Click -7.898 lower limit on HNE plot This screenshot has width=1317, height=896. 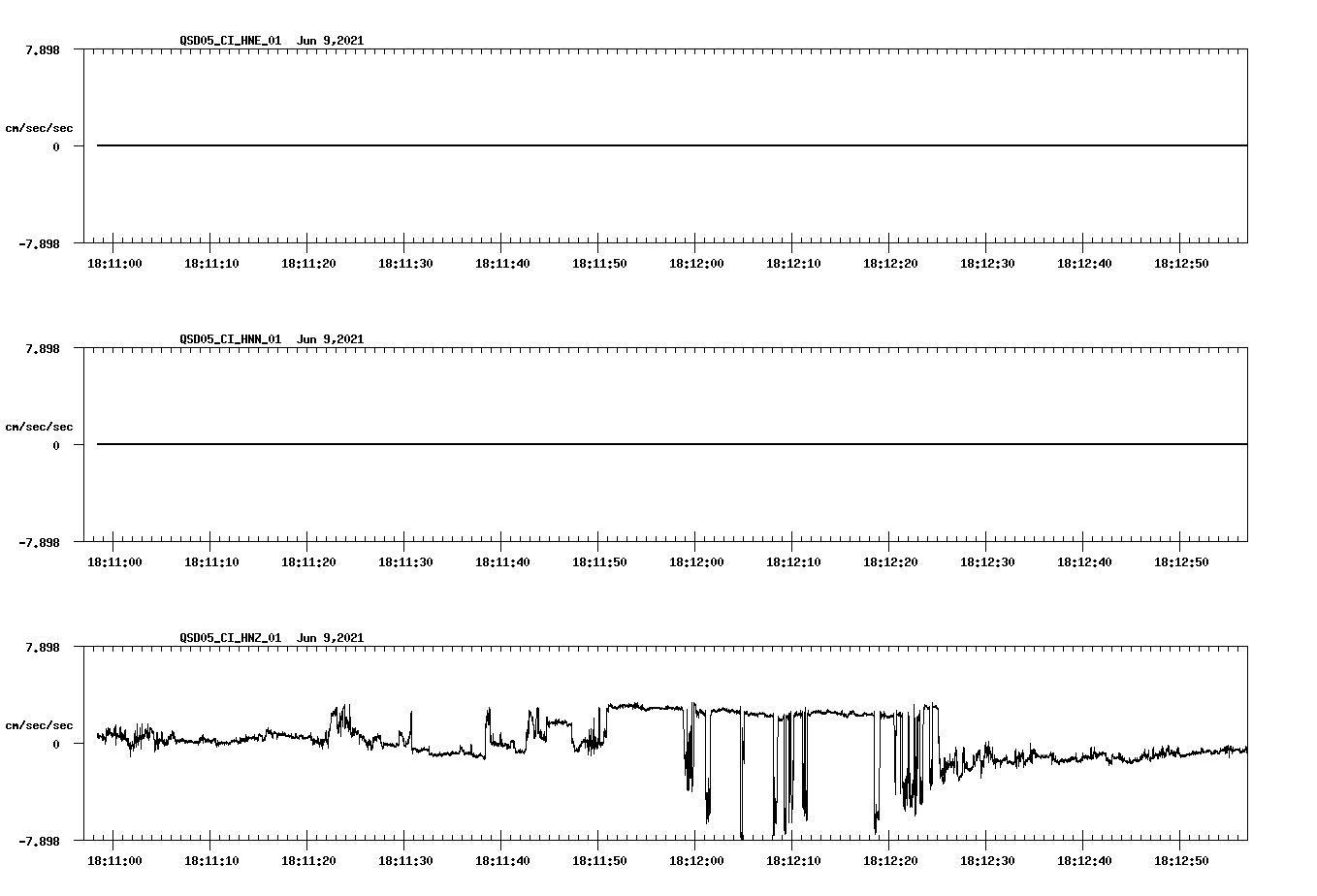39,244
